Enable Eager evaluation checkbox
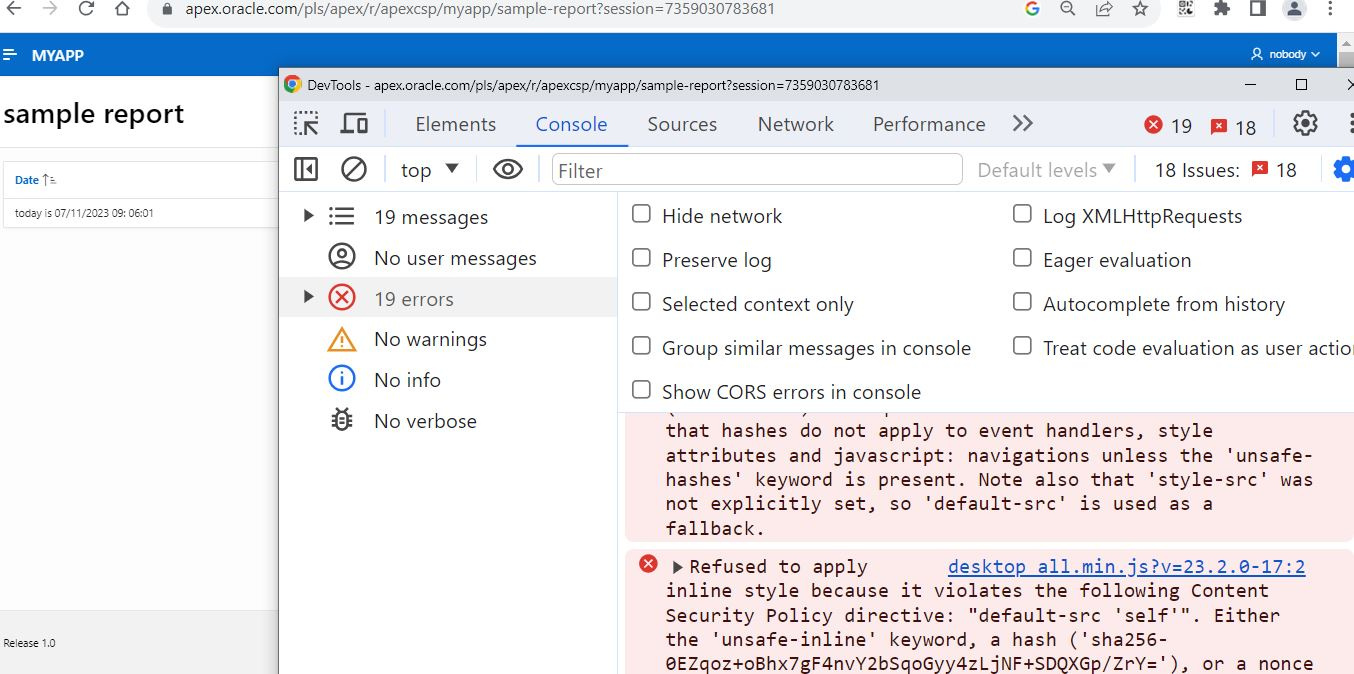This screenshot has width=1354, height=674. (x=1022, y=258)
